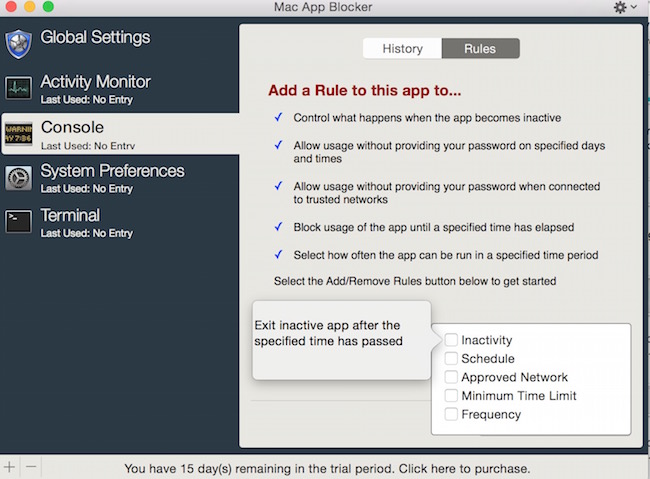Enable the Inactivity rule checkbox
The width and height of the screenshot is (650, 479).
(452, 341)
